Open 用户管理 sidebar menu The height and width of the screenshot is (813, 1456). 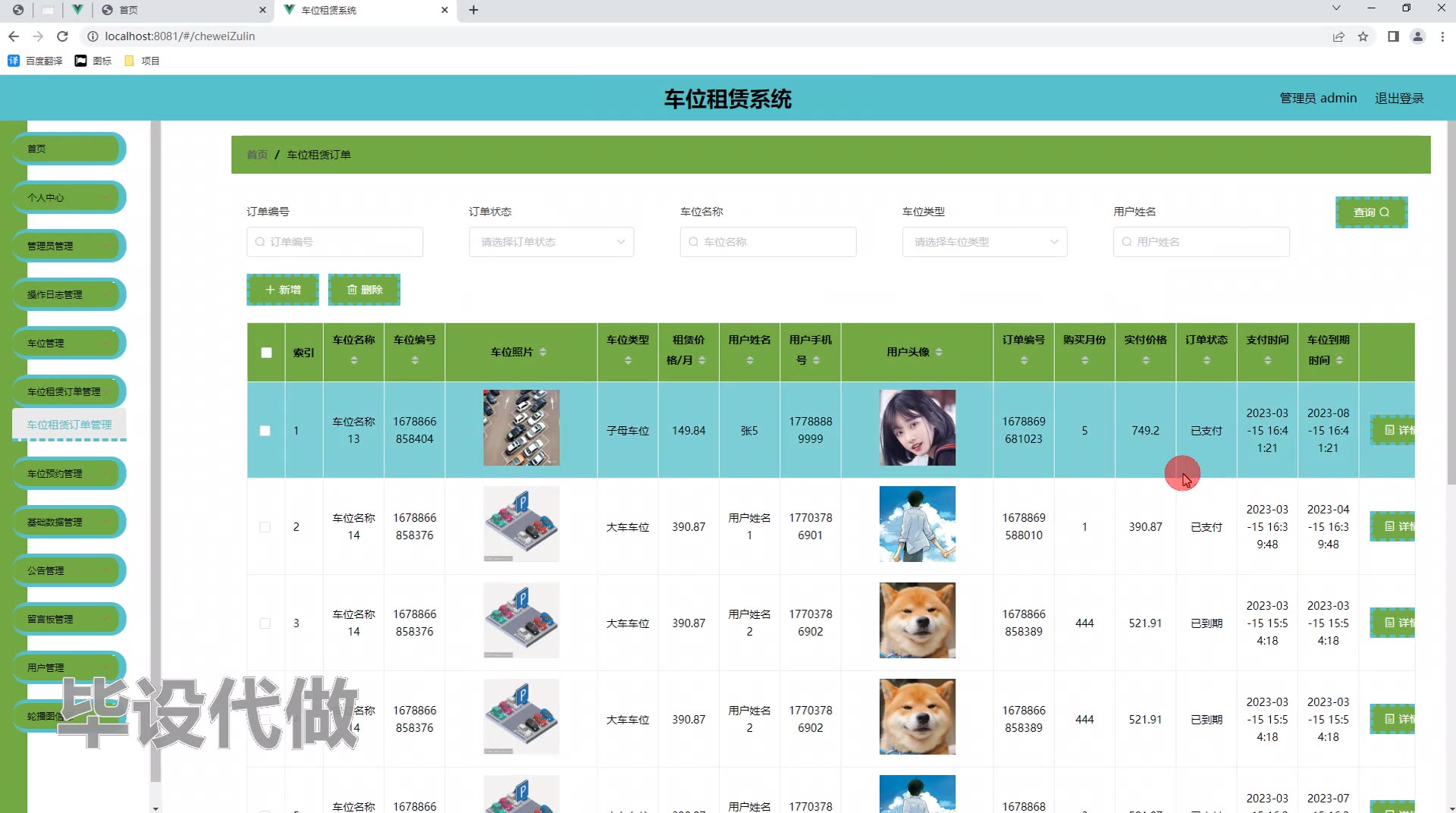click(69, 667)
